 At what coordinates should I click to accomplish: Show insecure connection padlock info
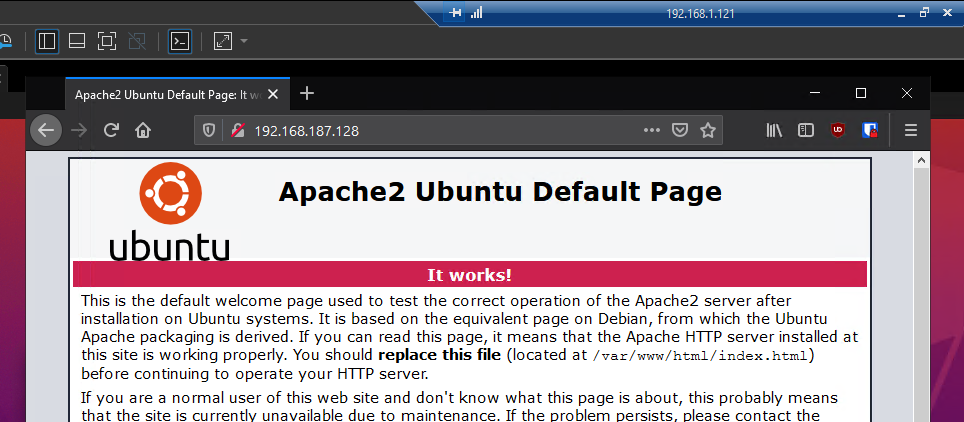point(237,130)
